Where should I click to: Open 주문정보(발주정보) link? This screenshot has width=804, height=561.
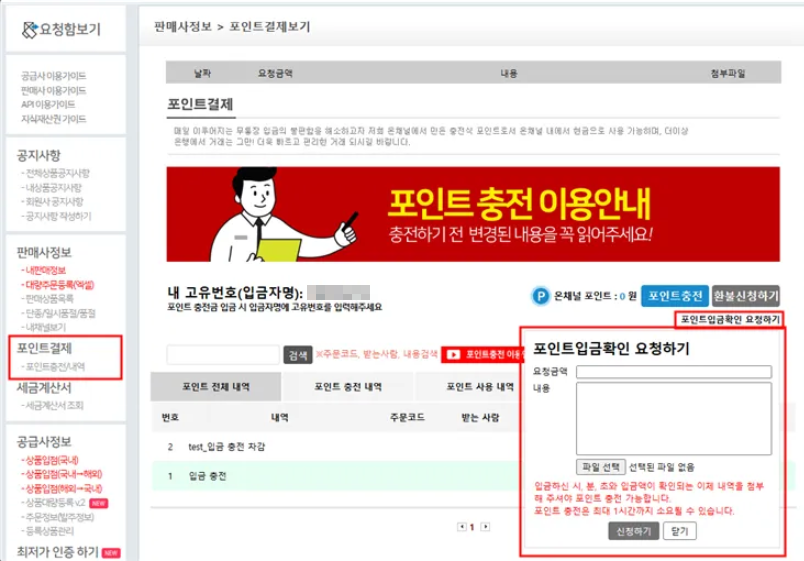pos(58,517)
